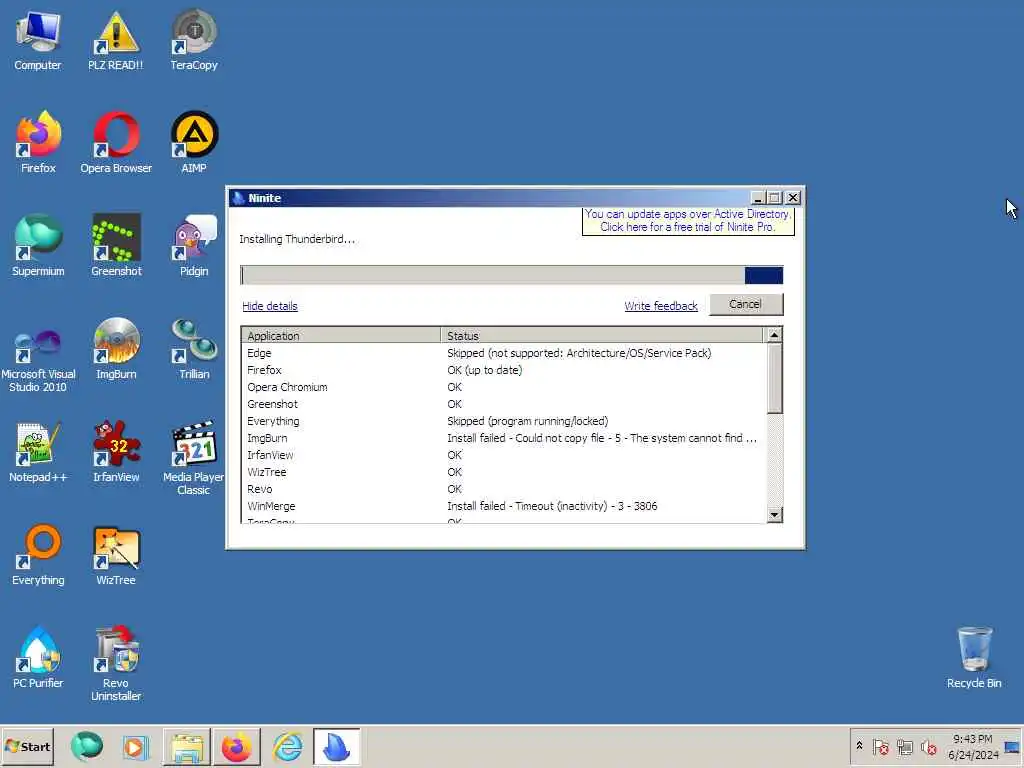Click the Revo Uninstaller desktop icon
Image resolution: width=1024 pixels, height=768 pixels.
(x=116, y=664)
